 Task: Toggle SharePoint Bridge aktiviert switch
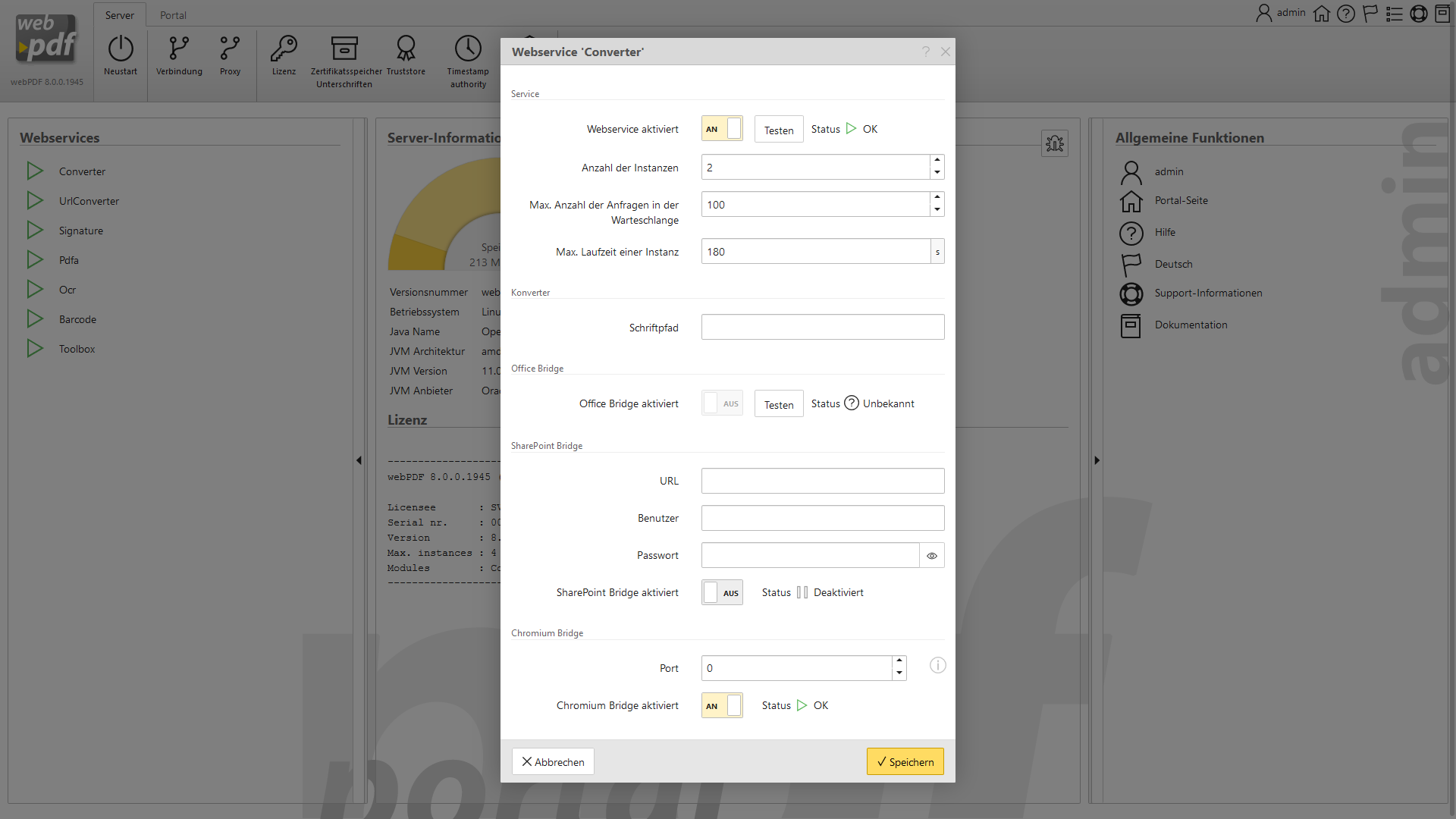[x=722, y=593]
